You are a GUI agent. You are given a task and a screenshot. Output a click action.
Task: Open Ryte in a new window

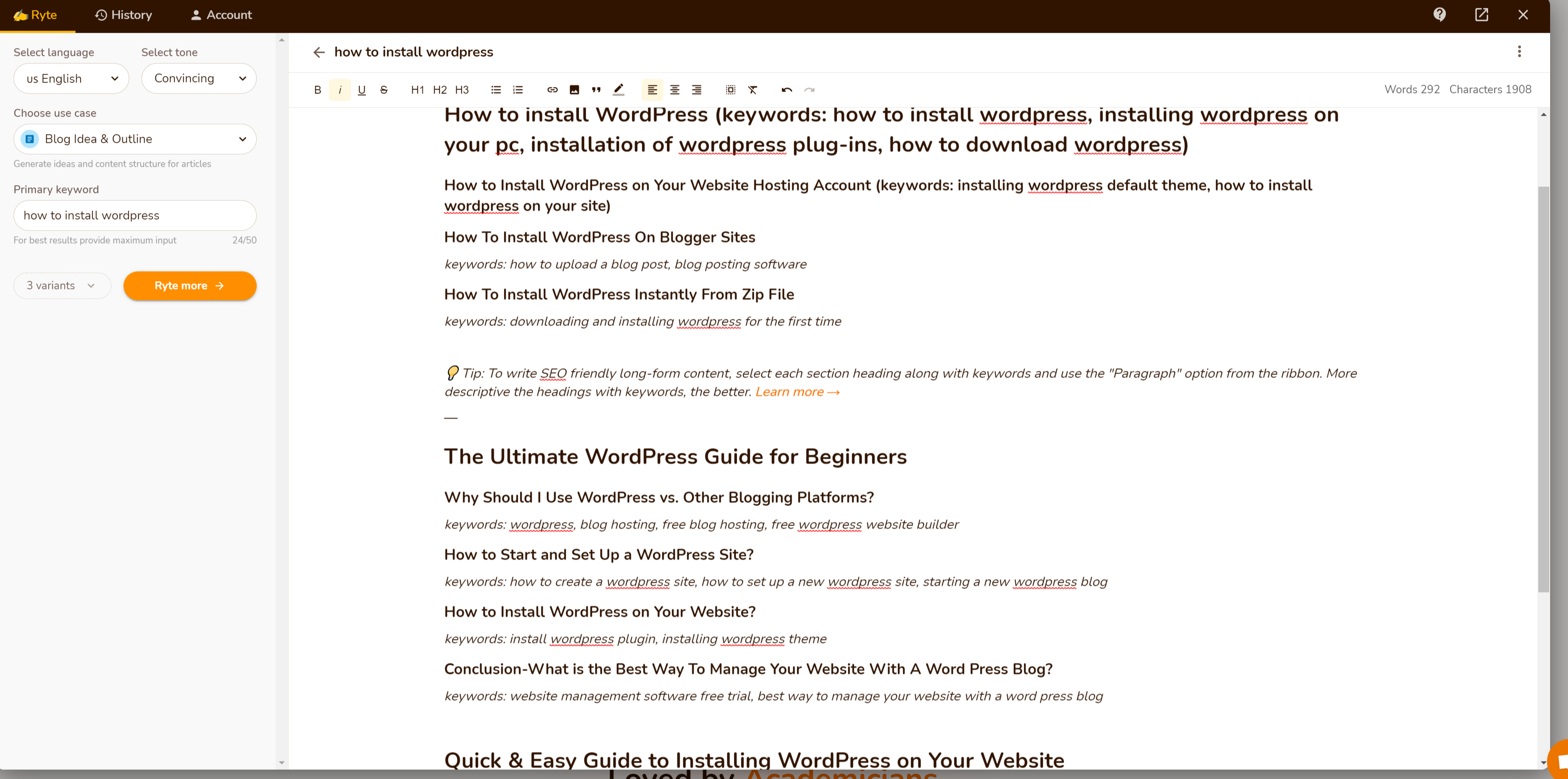click(1481, 14)
